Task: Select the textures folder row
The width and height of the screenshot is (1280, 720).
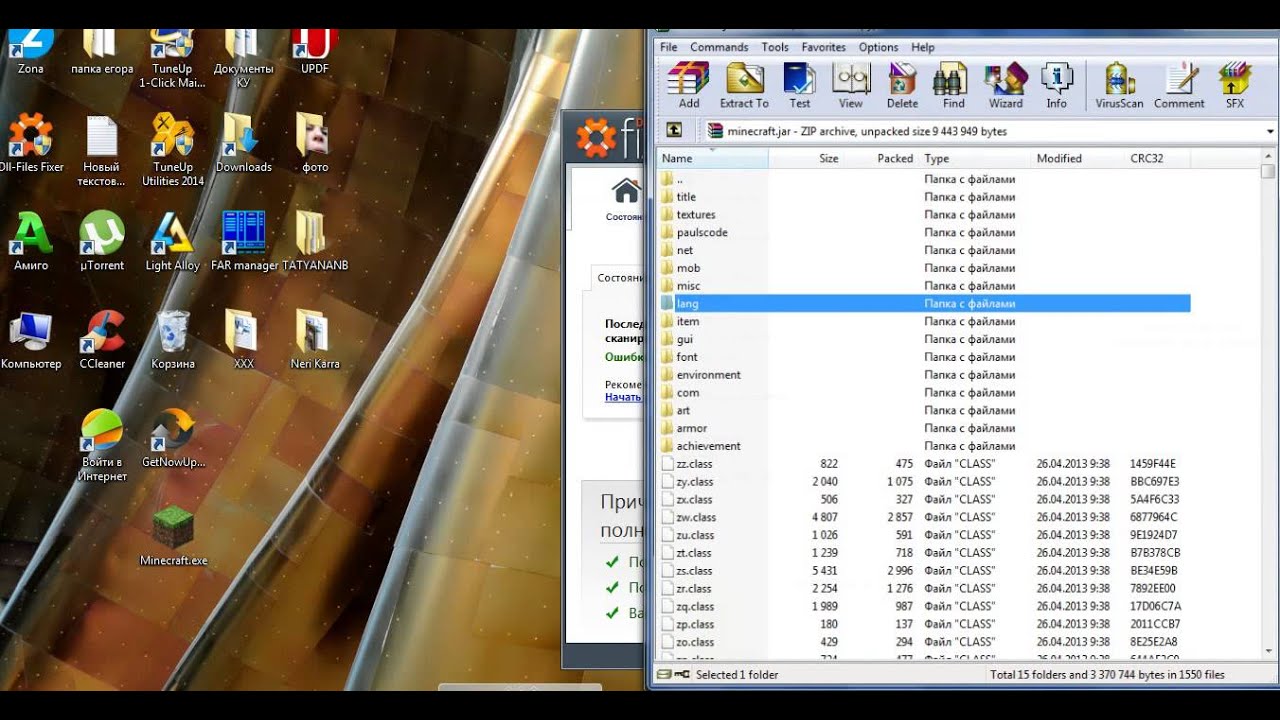Action: (x=924, y=214)
